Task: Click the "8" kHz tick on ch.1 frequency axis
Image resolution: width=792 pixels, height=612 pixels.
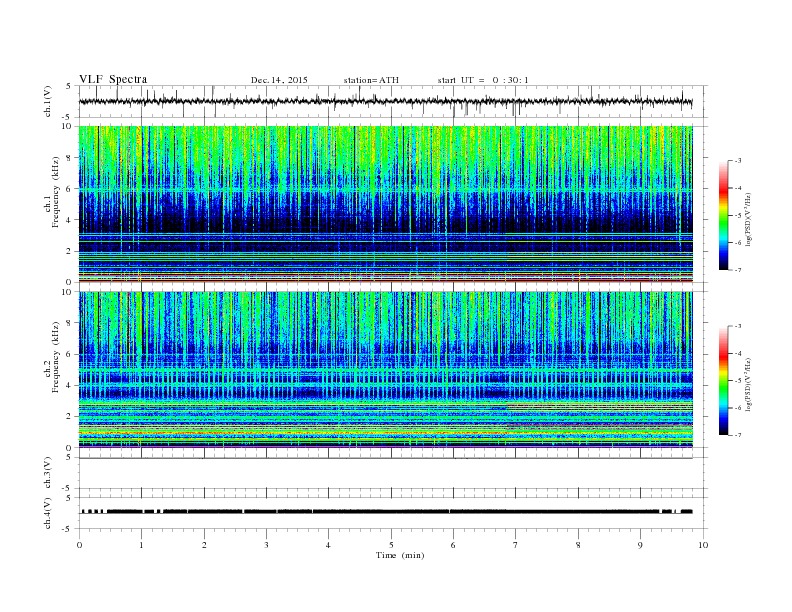Action: pyautogui.click(x=69, y=158)
